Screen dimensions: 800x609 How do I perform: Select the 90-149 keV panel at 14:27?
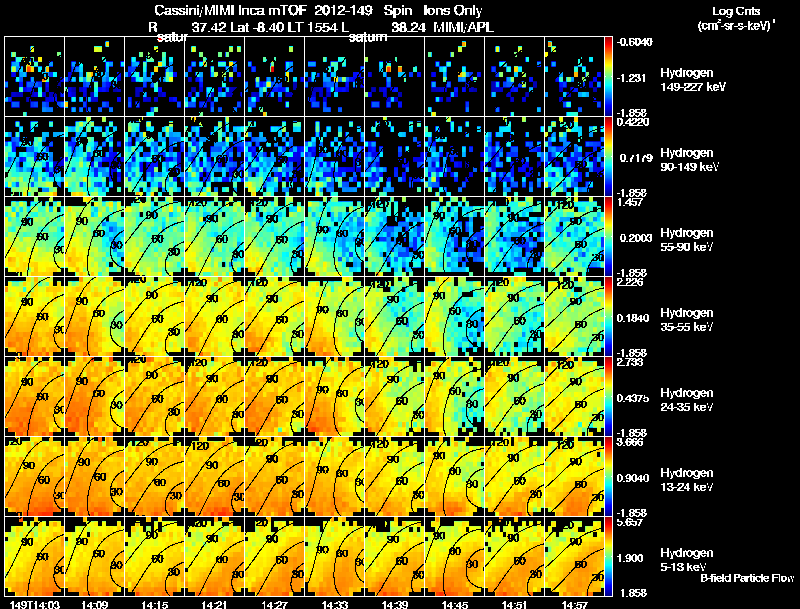tap(274, 157)
